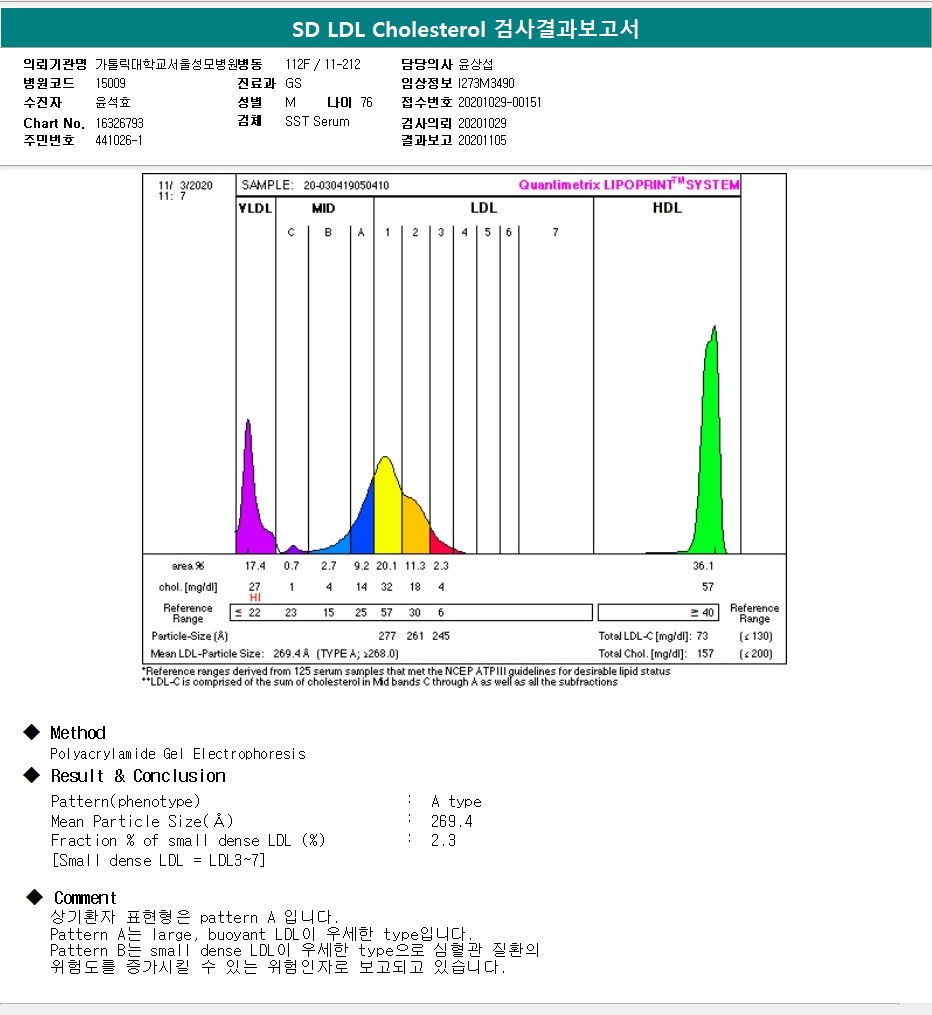Select LDL-2 area % value '11.3'
The image size is (932, 1015).
tap(415, 566)
